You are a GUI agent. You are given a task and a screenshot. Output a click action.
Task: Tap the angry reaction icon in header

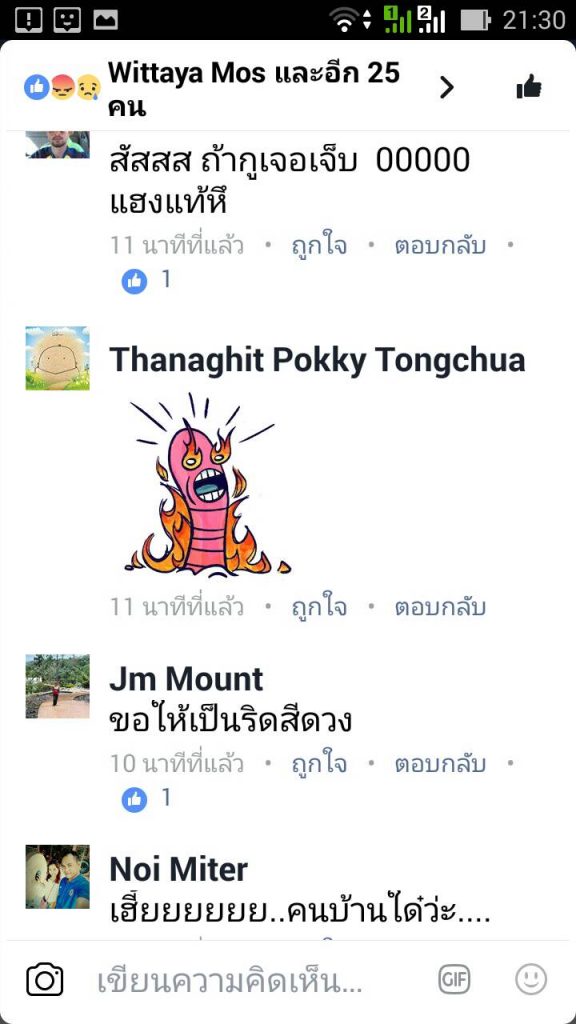pyautogui.click(x=63, y=87)
